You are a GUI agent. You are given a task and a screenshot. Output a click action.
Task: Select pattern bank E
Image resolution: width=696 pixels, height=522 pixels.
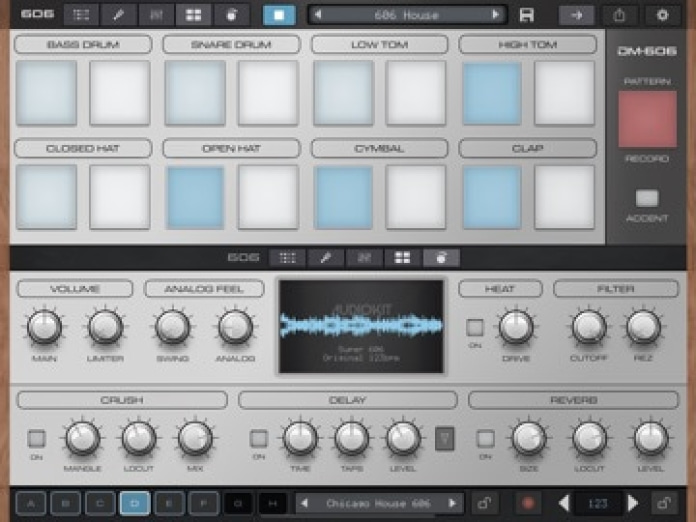pyautogui.click(x=169, y=503)
